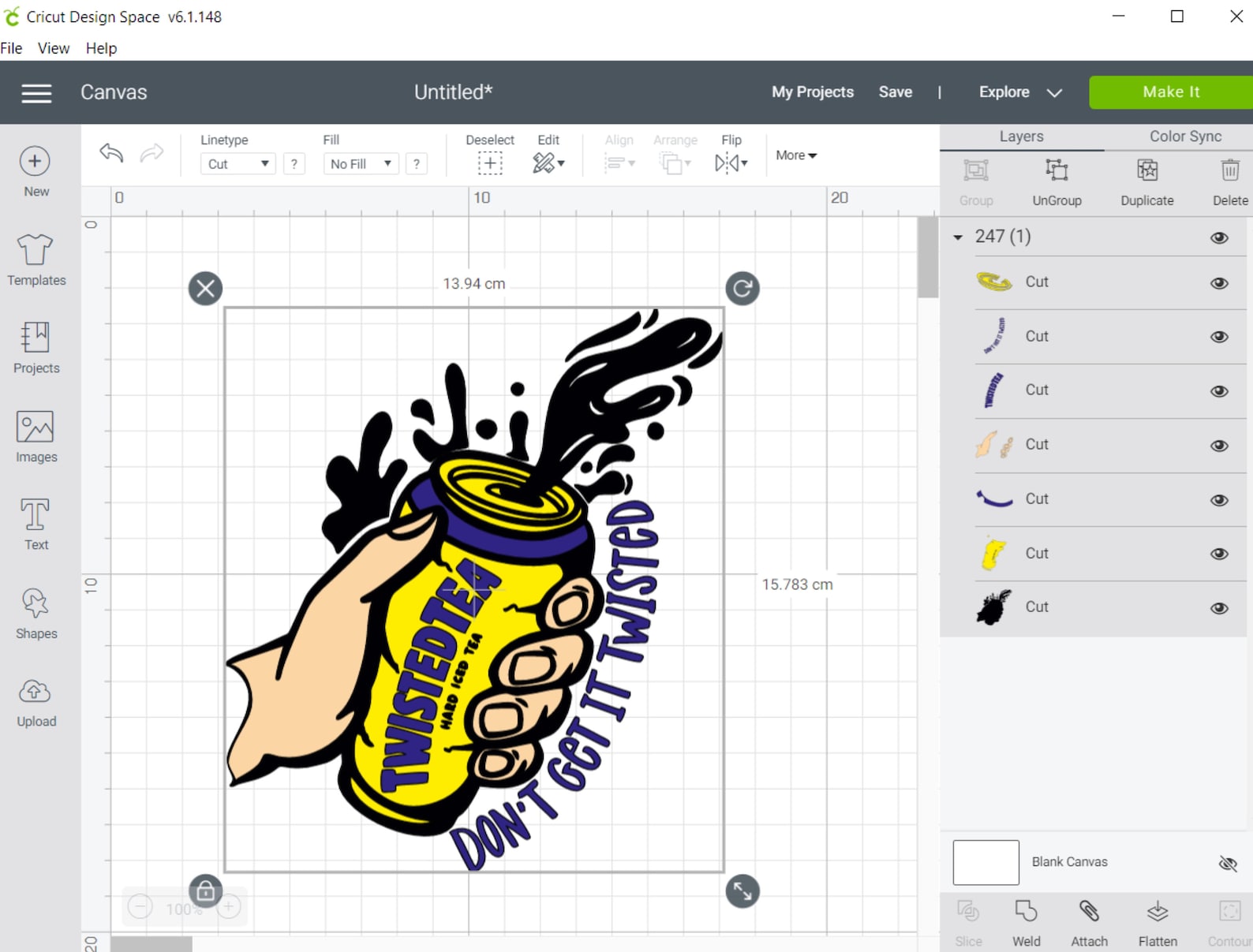Open the Upload panel

pyautogui.click(x=36, y=703)
